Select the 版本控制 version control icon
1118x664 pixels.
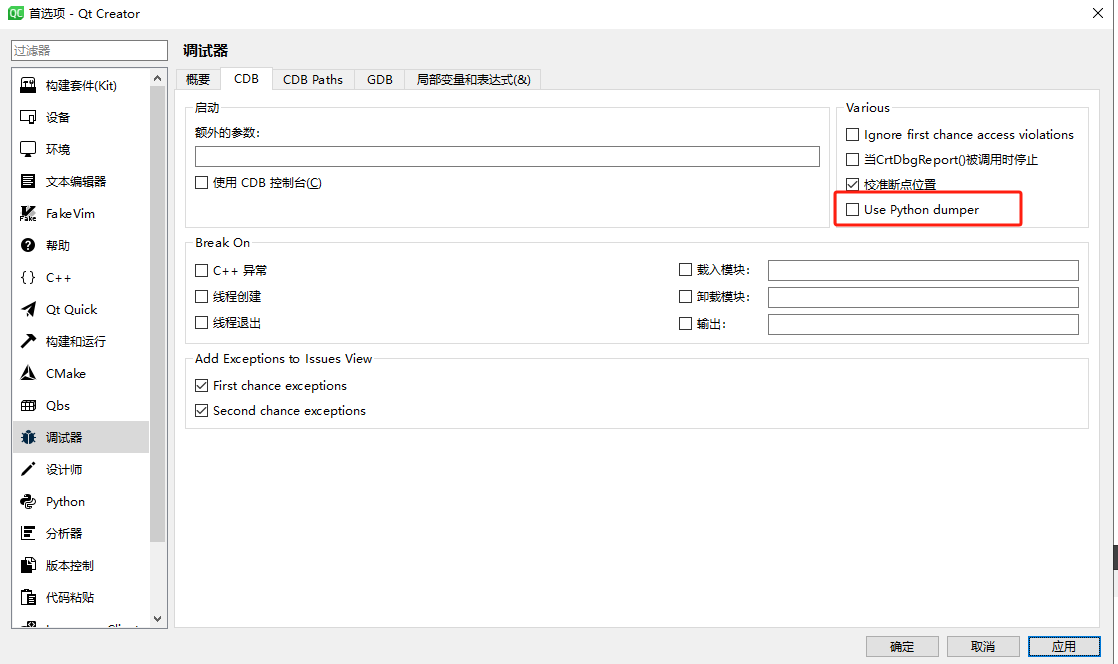pos(28,565)
